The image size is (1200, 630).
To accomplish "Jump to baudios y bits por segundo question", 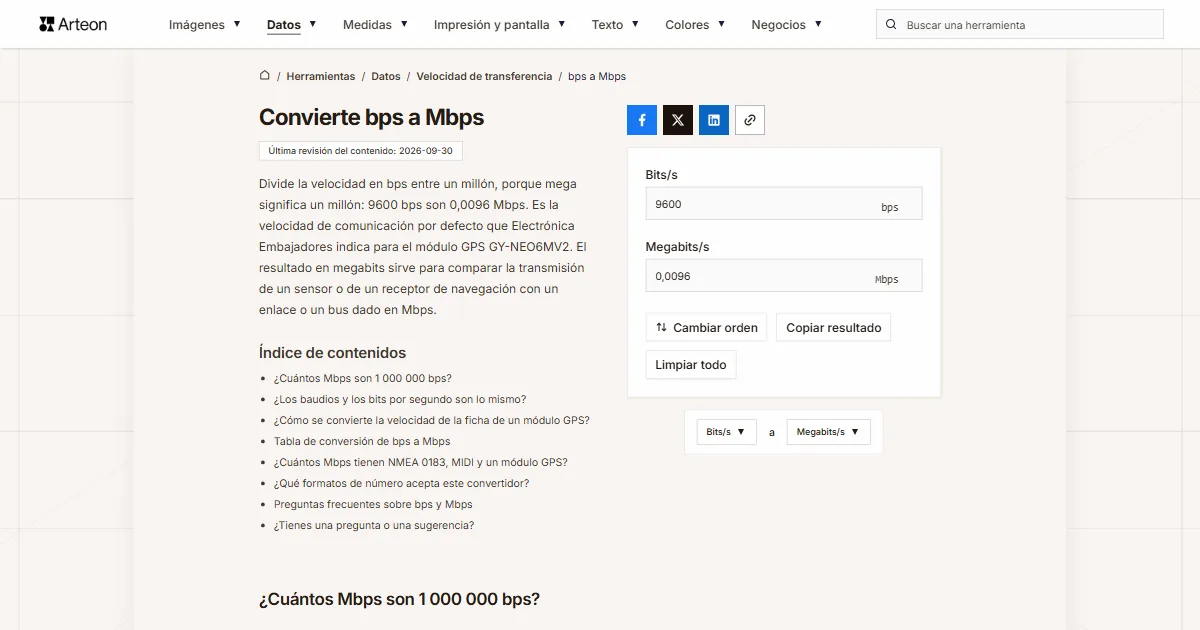I will (400, 399).
